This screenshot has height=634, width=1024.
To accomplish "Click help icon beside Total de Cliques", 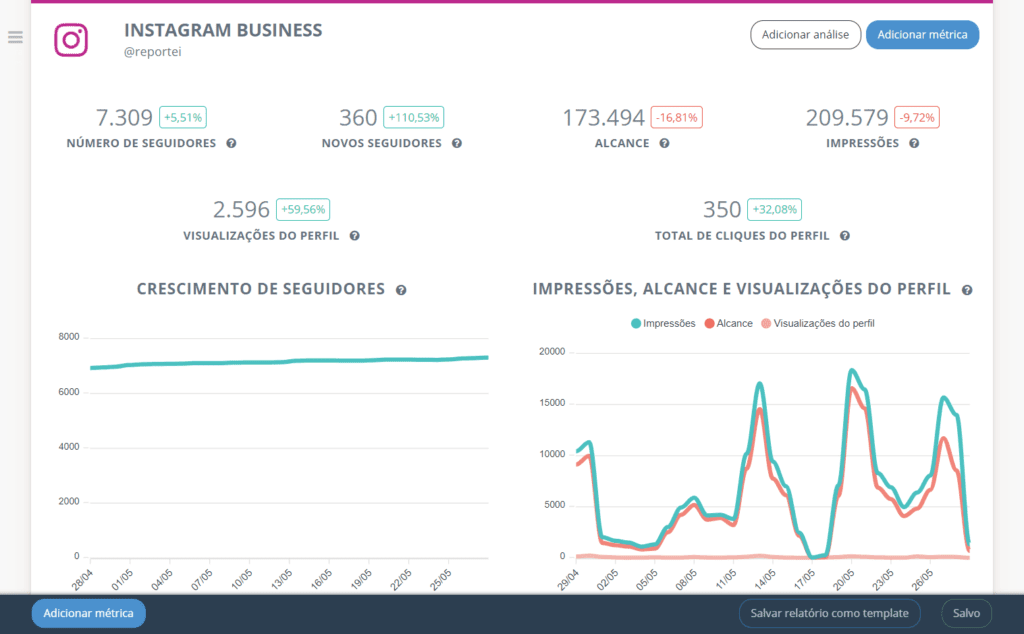I will coord(845,236).
